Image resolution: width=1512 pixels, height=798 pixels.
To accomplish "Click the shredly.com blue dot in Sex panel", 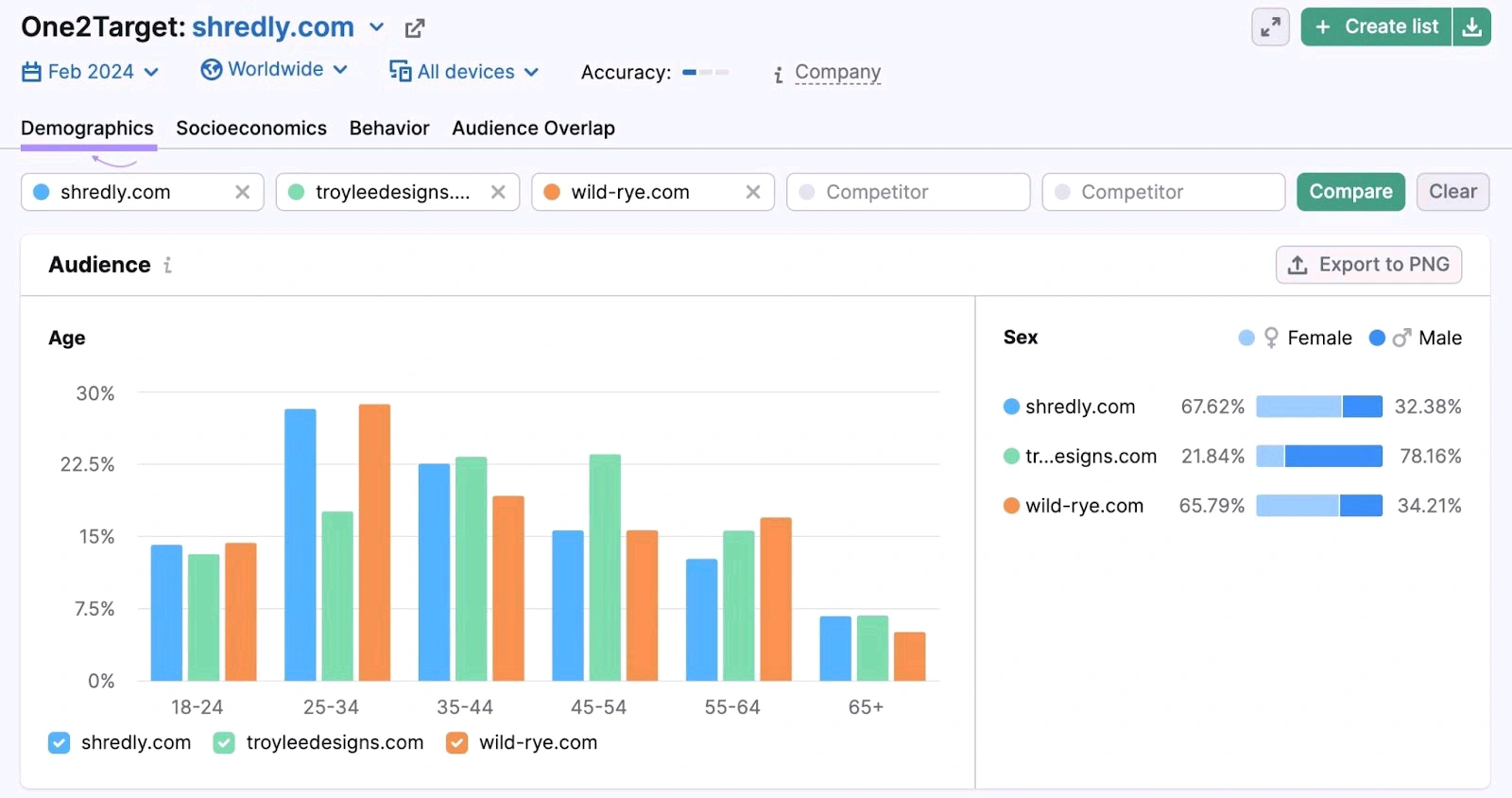I will [x=1011, y=407].
